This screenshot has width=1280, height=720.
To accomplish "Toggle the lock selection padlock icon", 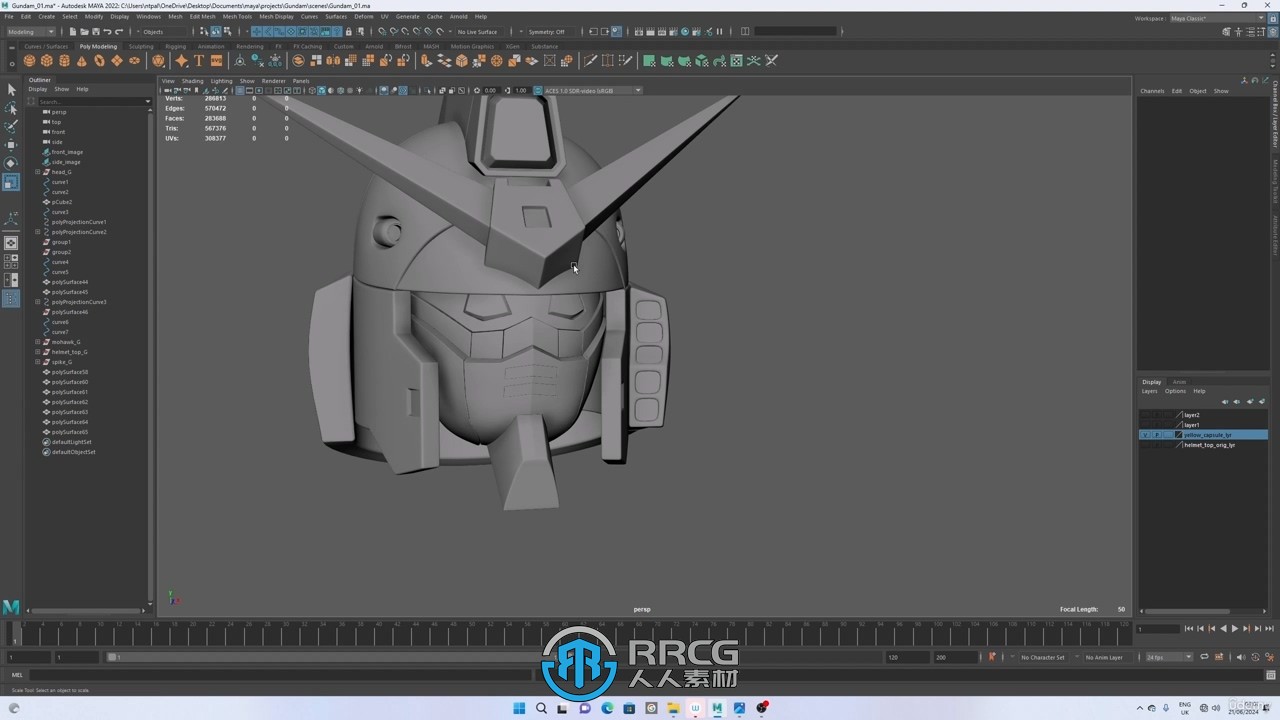I will 348,32.
